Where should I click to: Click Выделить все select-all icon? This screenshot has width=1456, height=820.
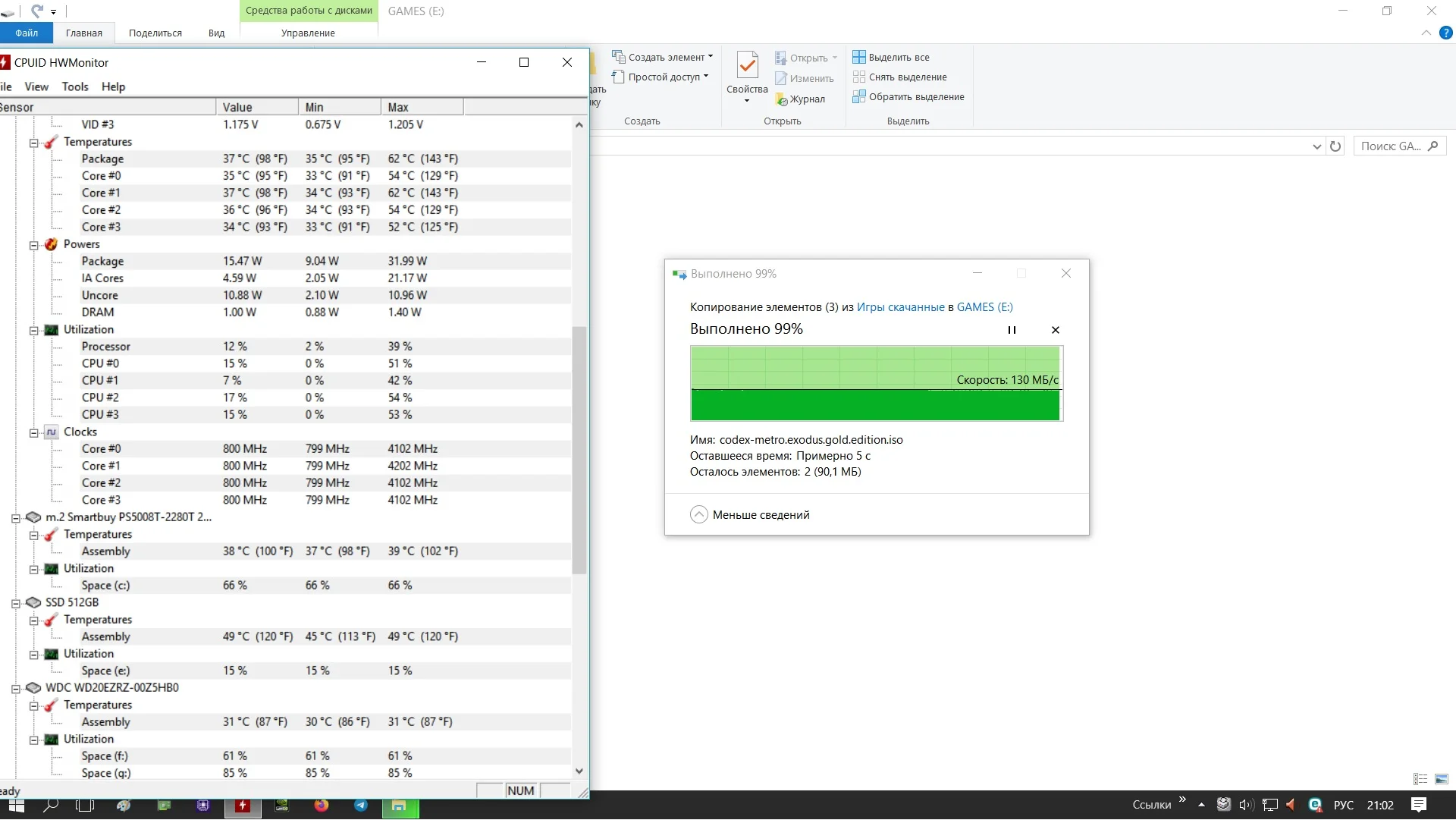point(859,57)
